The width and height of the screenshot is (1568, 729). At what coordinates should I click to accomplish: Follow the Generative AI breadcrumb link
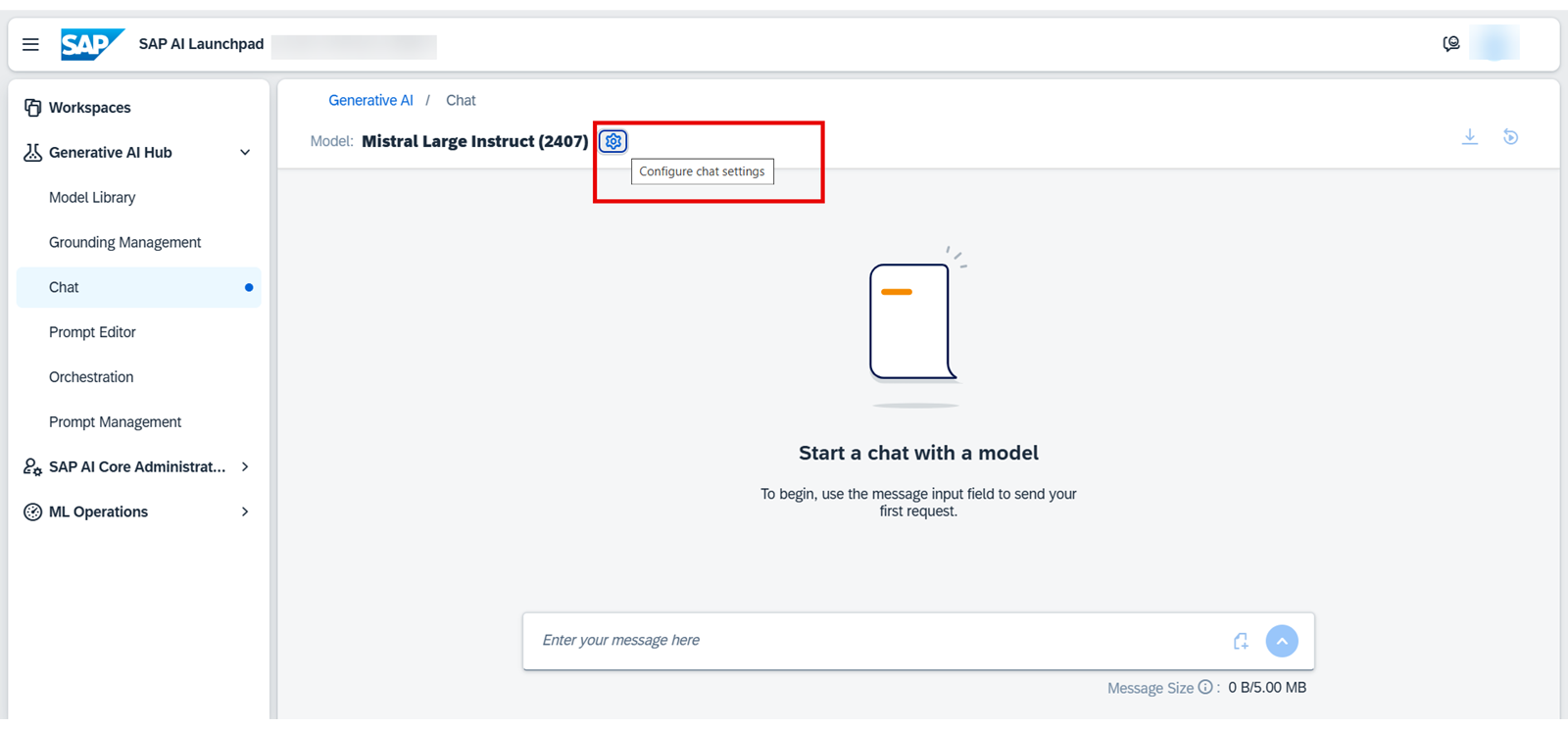pos(370,100)
